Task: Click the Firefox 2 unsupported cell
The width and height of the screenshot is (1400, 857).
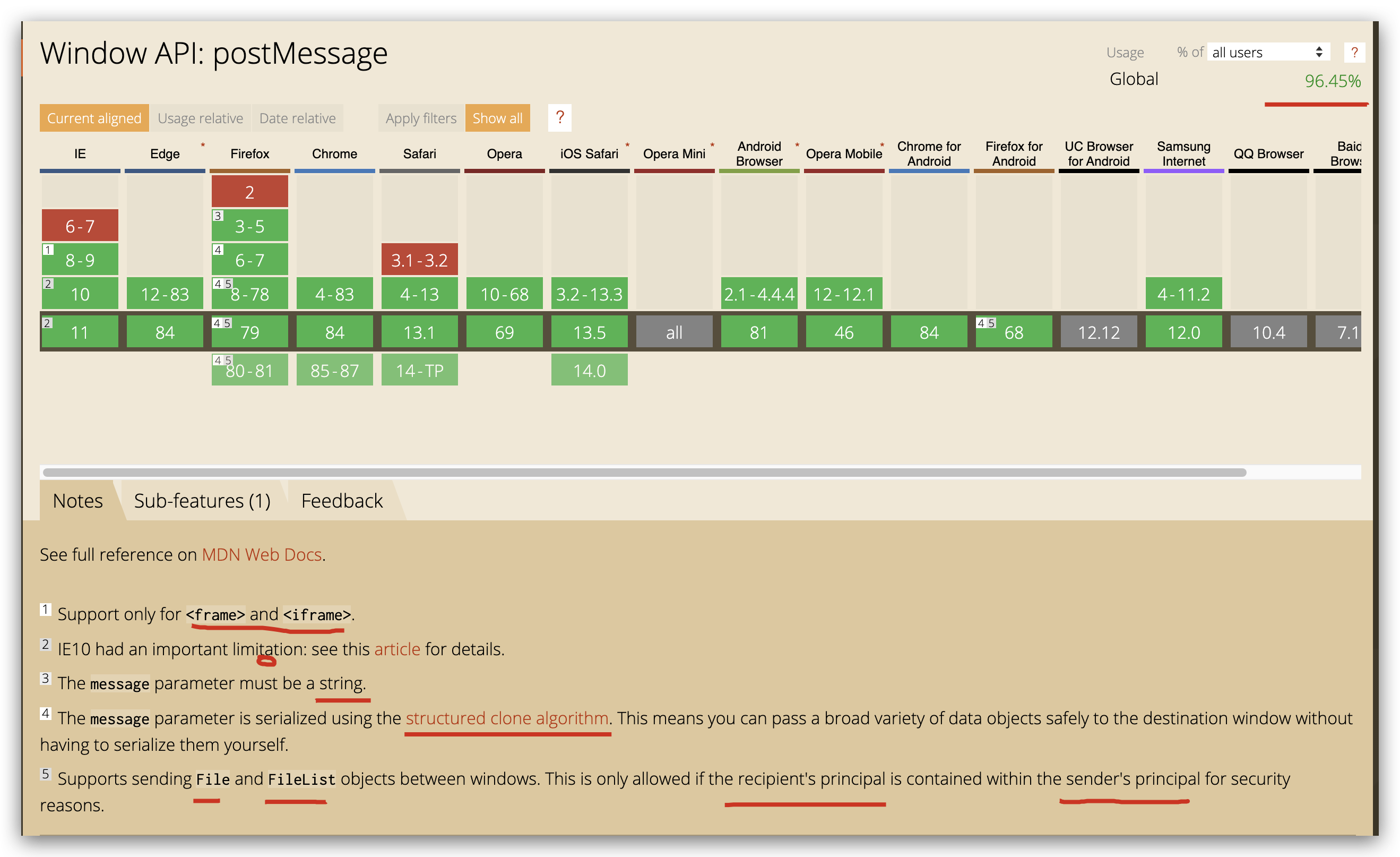Action: 250,191
